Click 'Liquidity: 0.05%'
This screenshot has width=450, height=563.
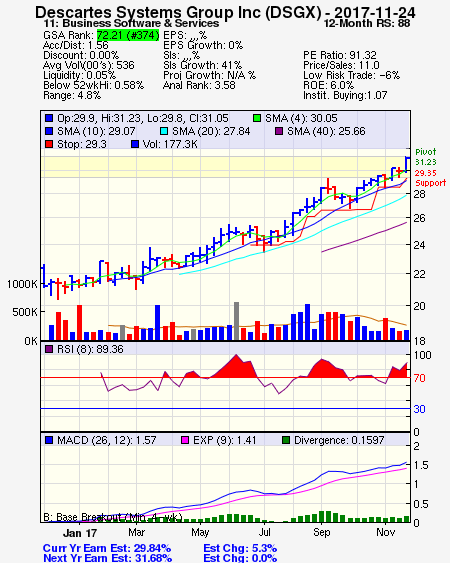point(79,75)
